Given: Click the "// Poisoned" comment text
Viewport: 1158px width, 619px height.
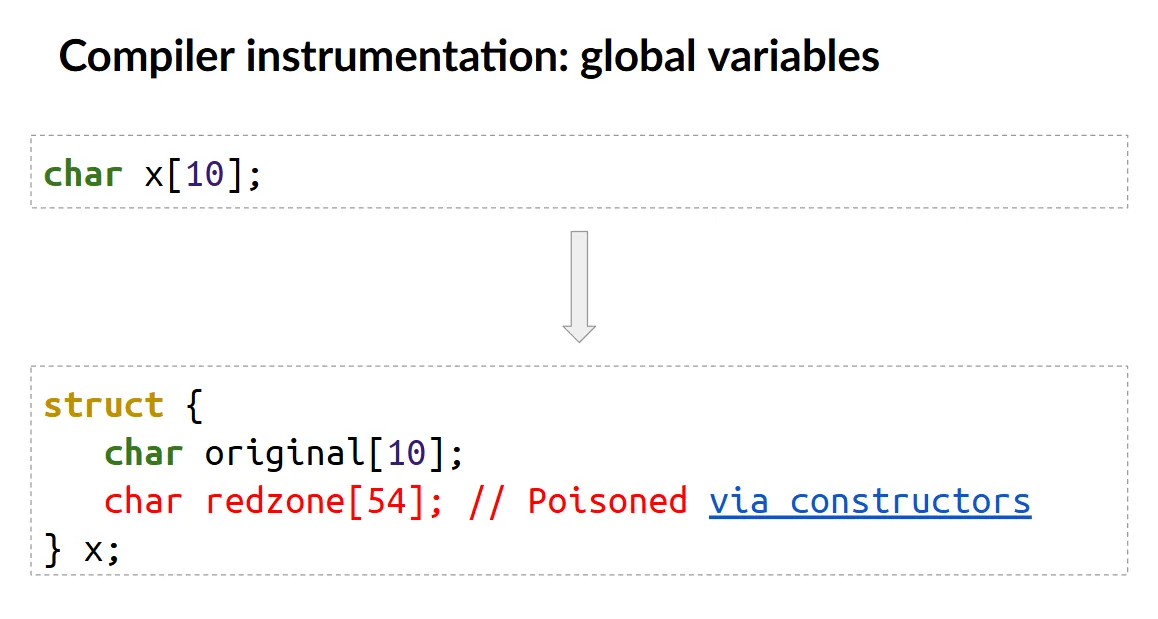Looking at the screenshot, I should click(578, 501).
